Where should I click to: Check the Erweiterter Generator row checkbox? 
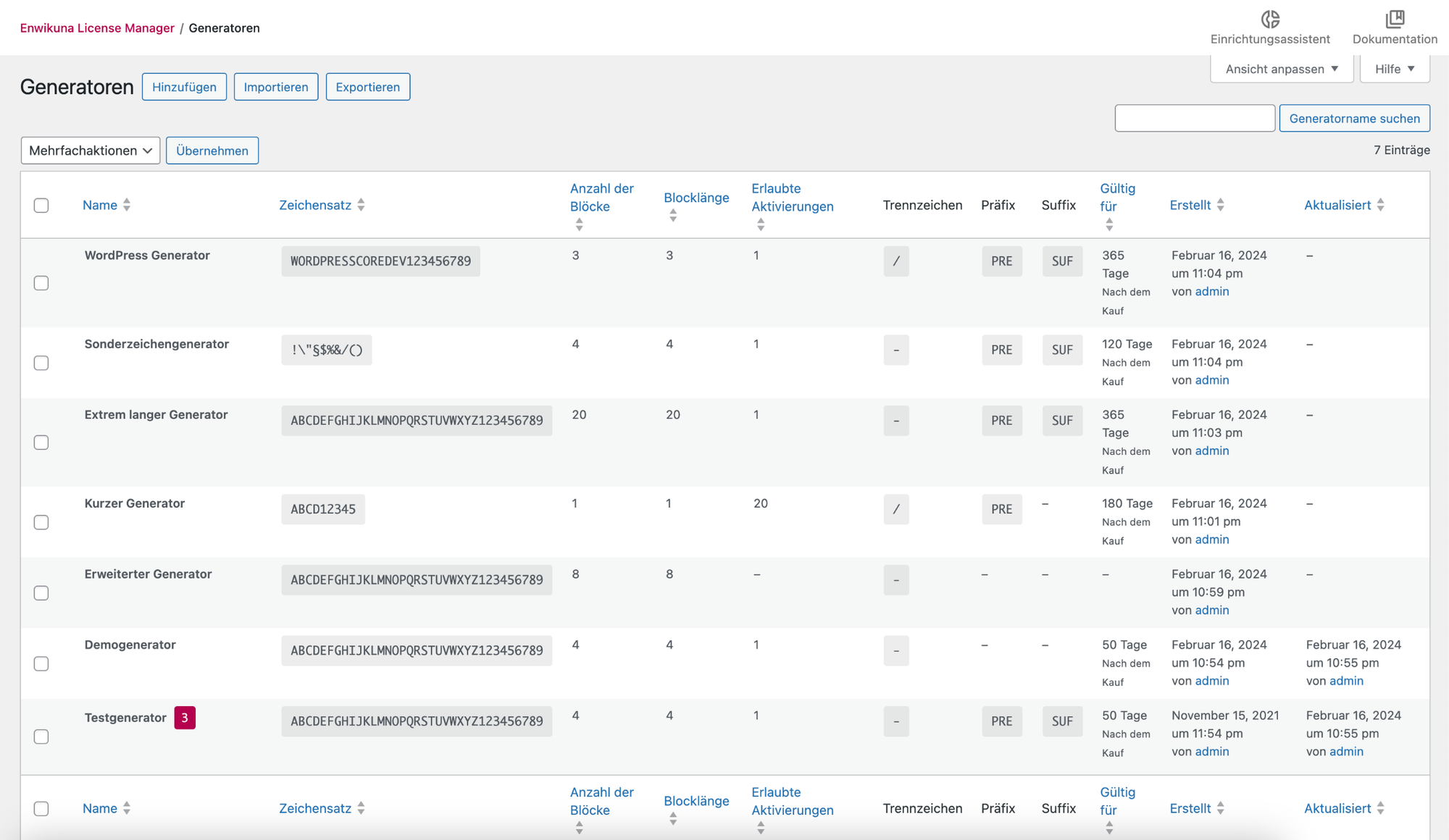point(41,593)
